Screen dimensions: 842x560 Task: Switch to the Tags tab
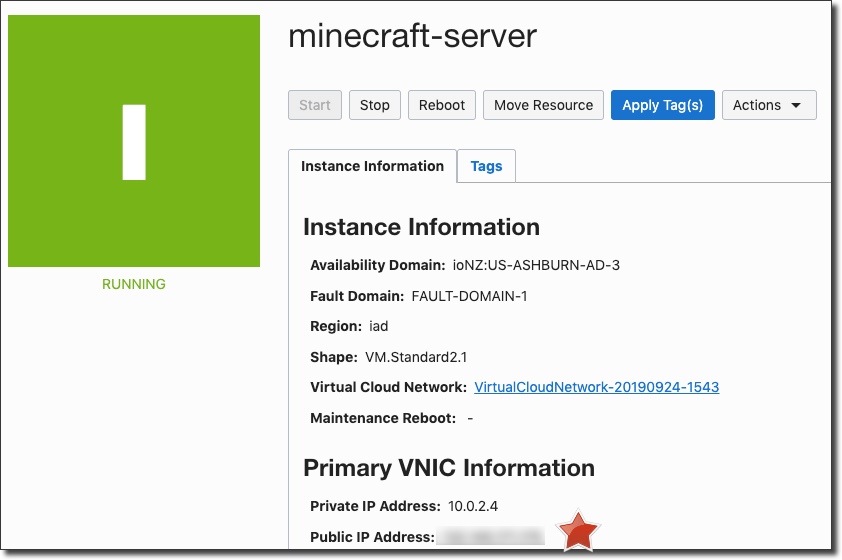(x=487, y=166)
